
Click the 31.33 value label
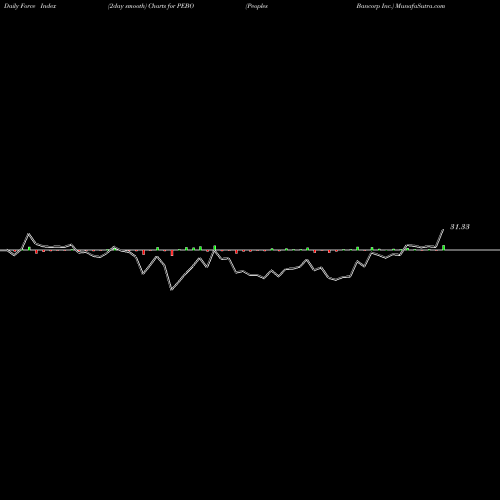tap(460, 227)
